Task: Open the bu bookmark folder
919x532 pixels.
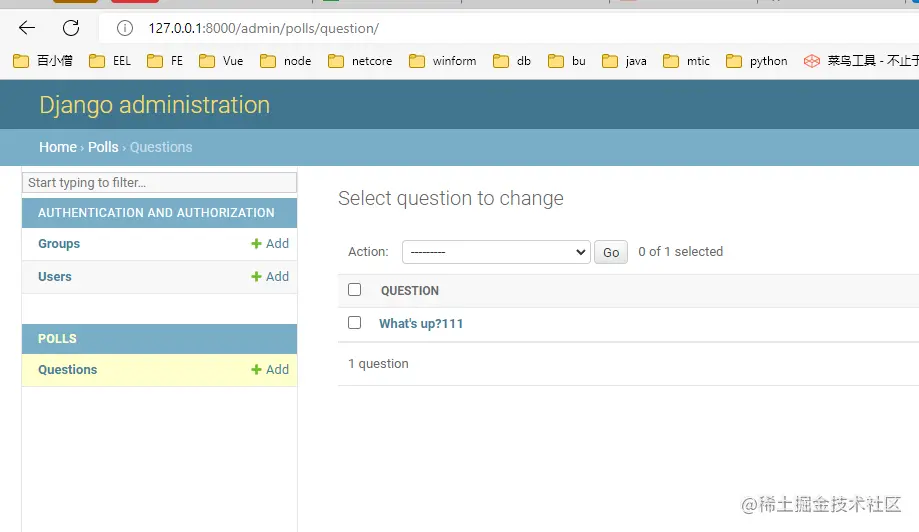Action: [x=567, y=61]
